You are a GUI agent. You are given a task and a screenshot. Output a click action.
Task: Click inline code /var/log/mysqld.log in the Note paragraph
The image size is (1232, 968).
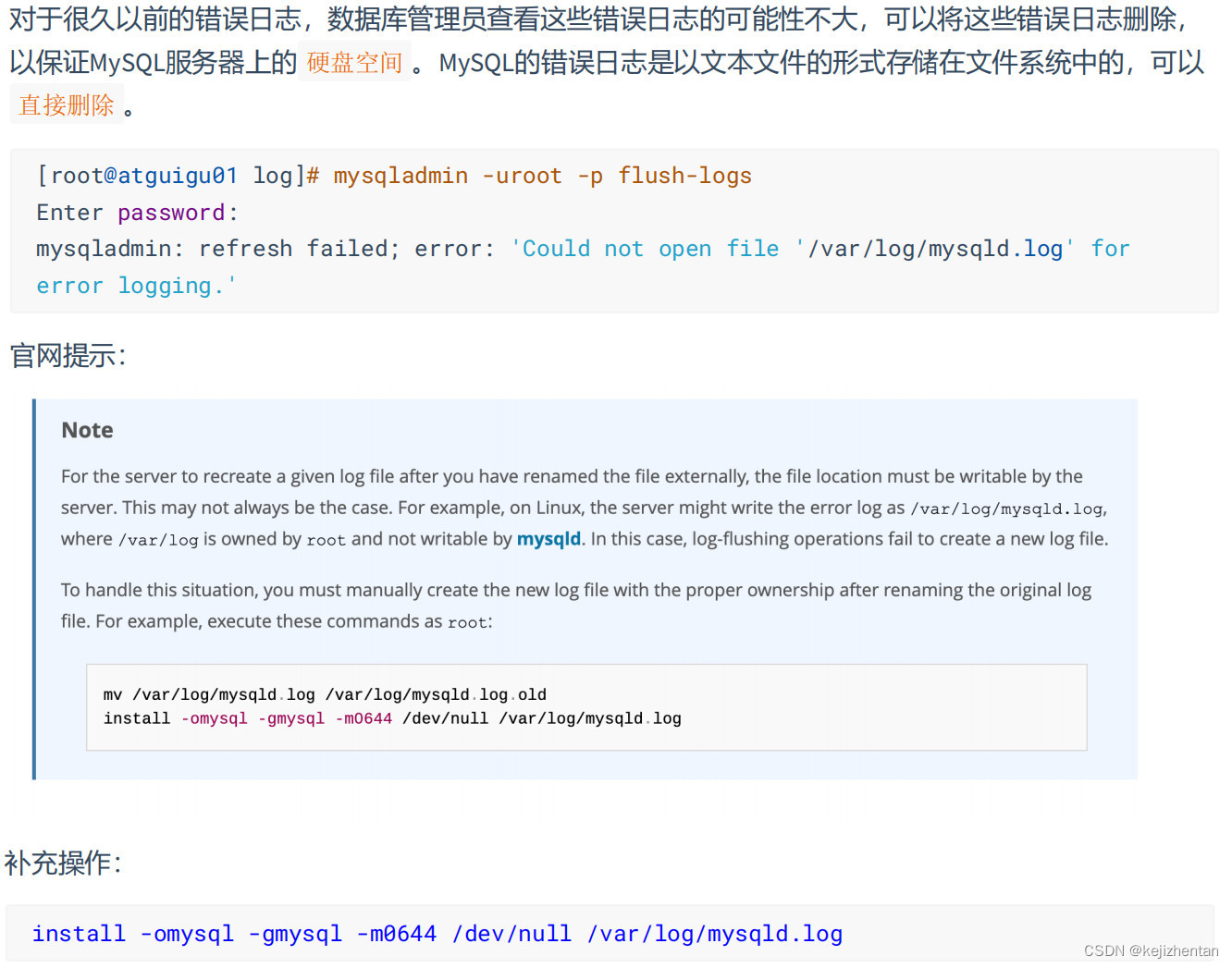coord(1006,509)
